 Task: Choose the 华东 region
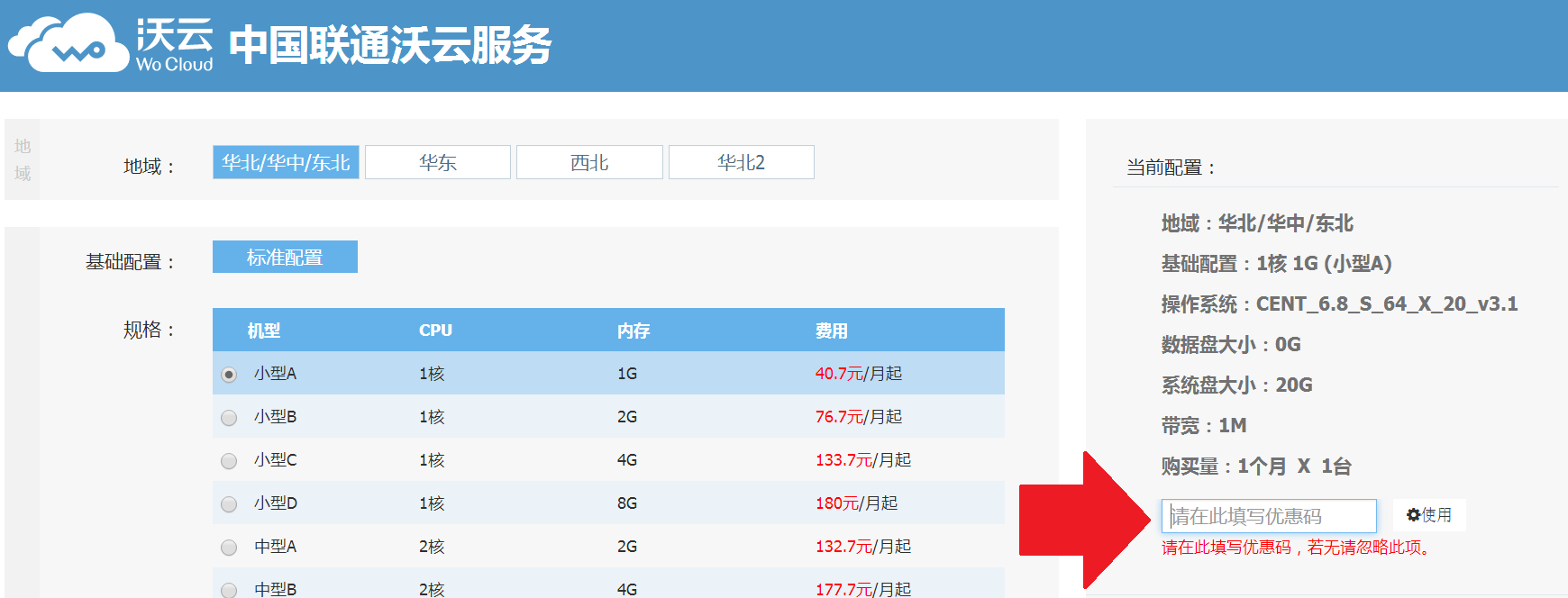(438, 162)
